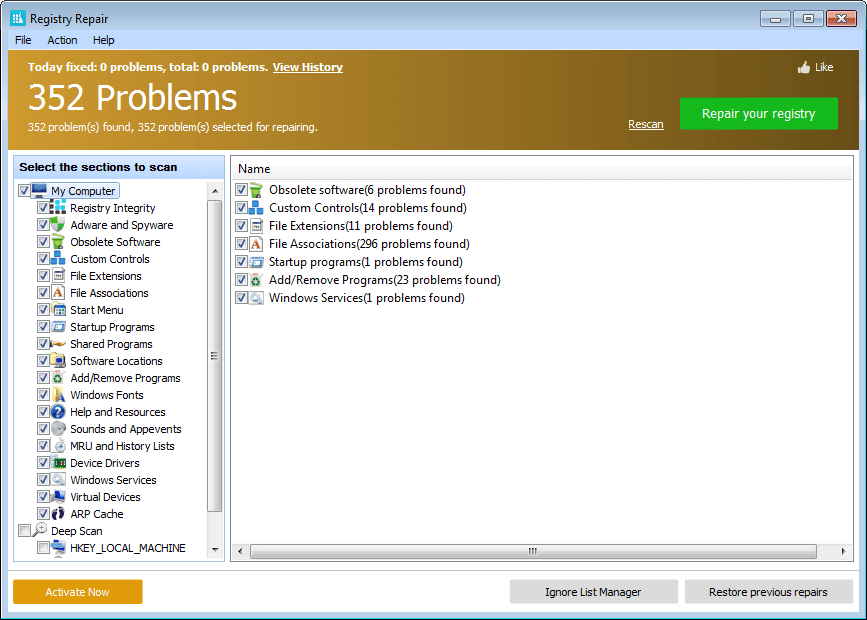Click the Shared Programs handshake icon
This screenshot has height=620, width=867.
[x=58, y=343]
